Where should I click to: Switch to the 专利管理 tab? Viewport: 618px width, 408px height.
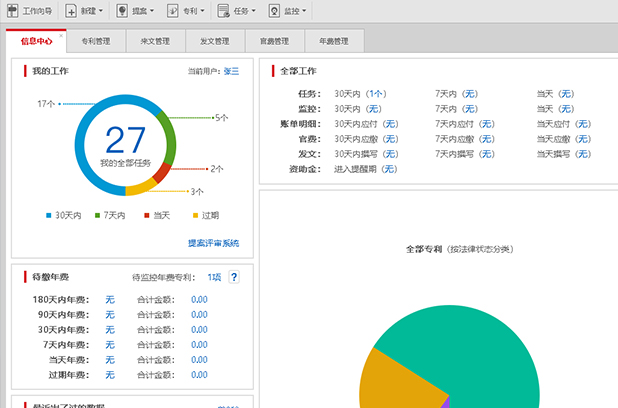click(x=96, y=42)
